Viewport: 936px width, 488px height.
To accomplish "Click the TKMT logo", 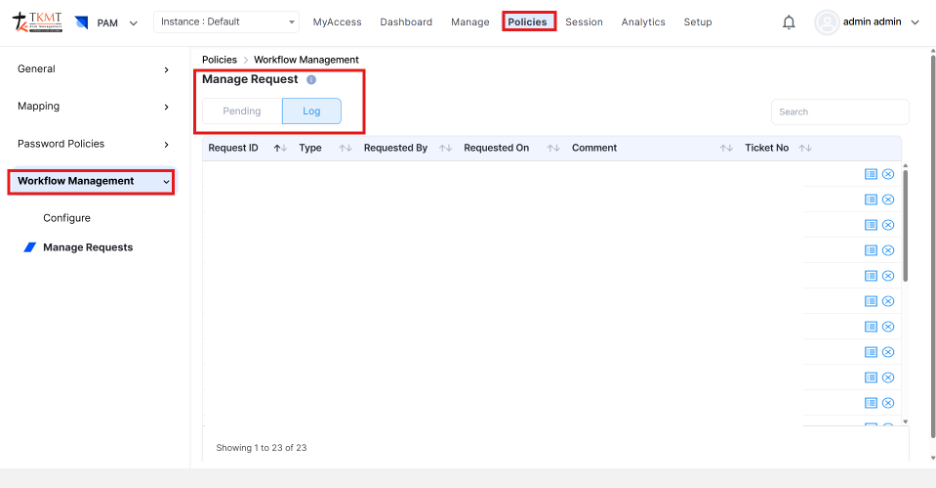I will (37, 22).
